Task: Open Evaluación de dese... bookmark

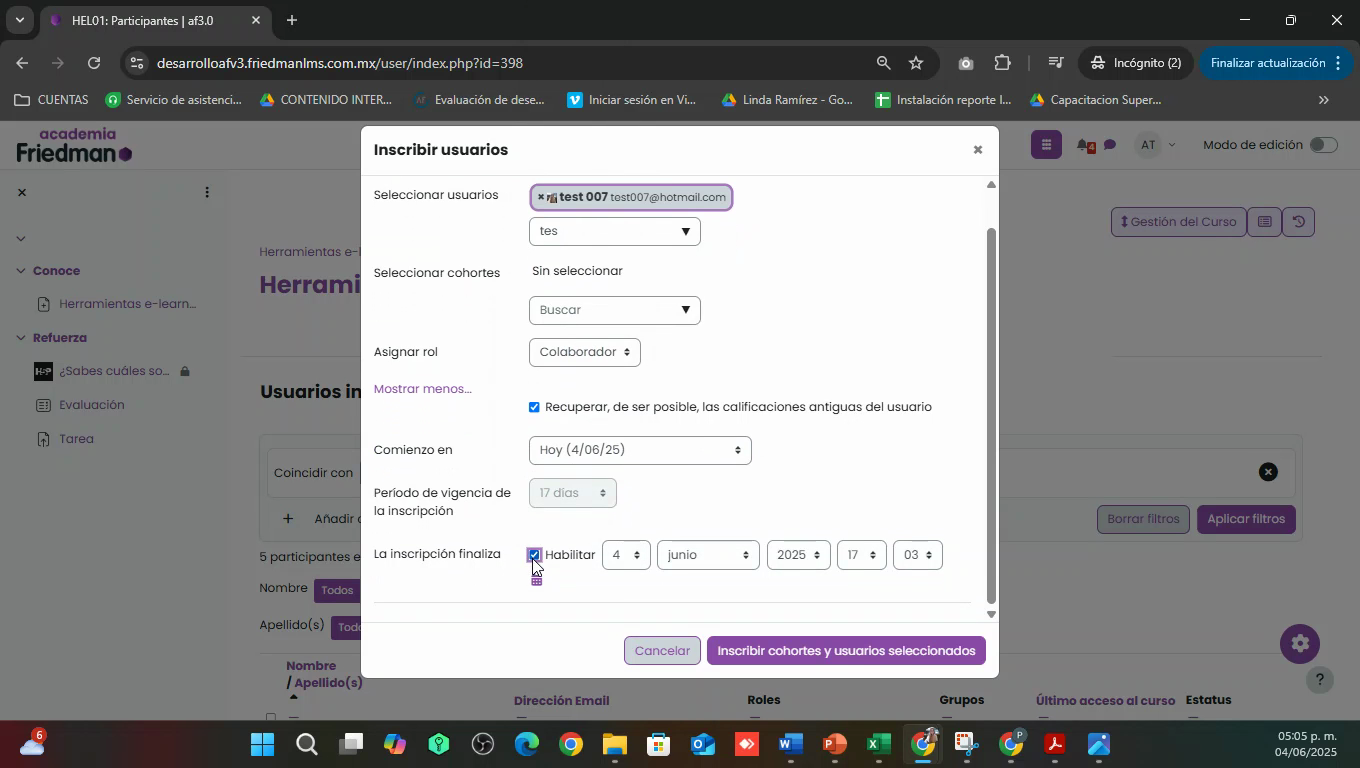Action: [480, 100]
